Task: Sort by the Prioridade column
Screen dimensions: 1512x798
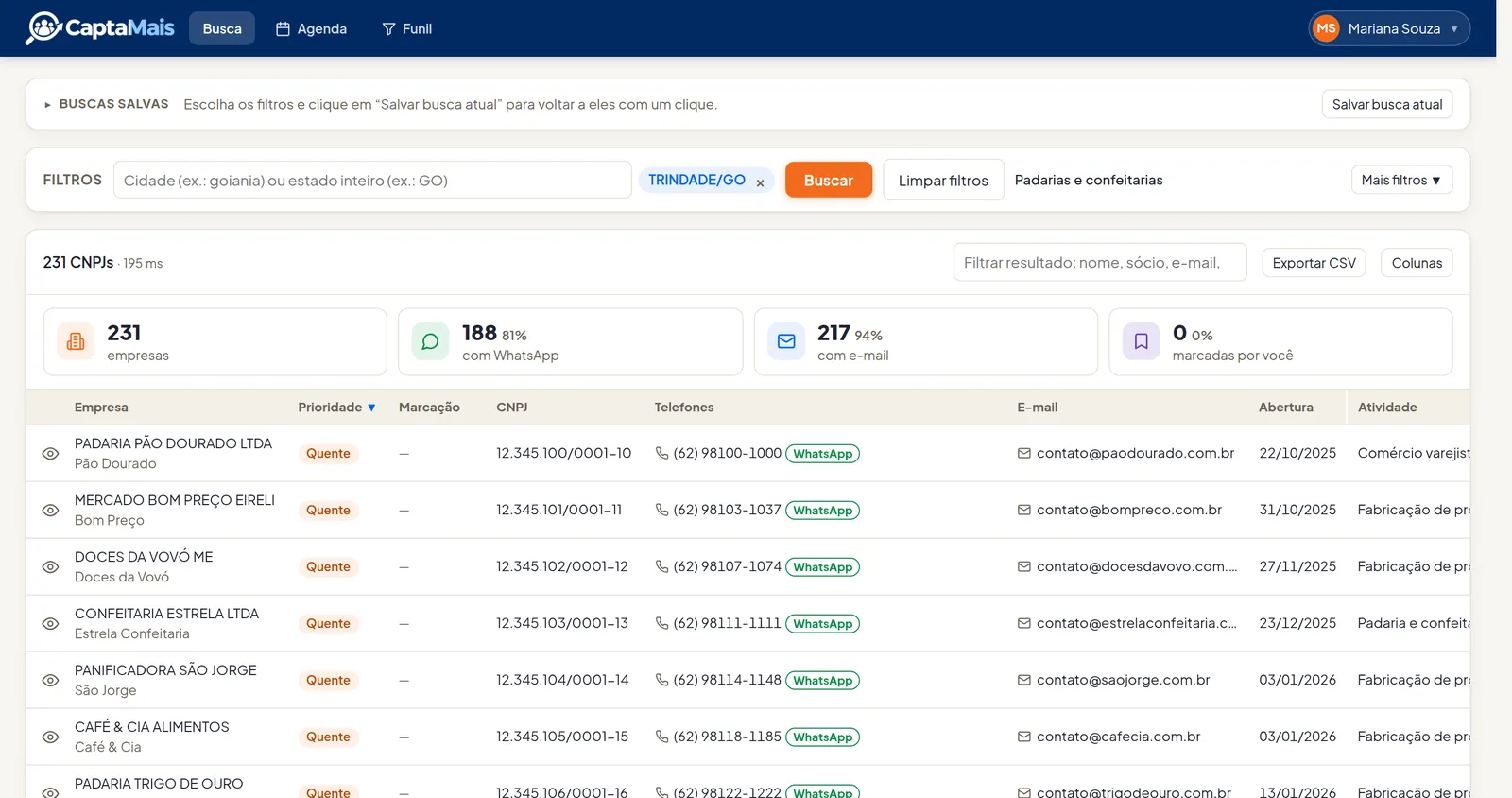Action: click(x=336, y=408)
